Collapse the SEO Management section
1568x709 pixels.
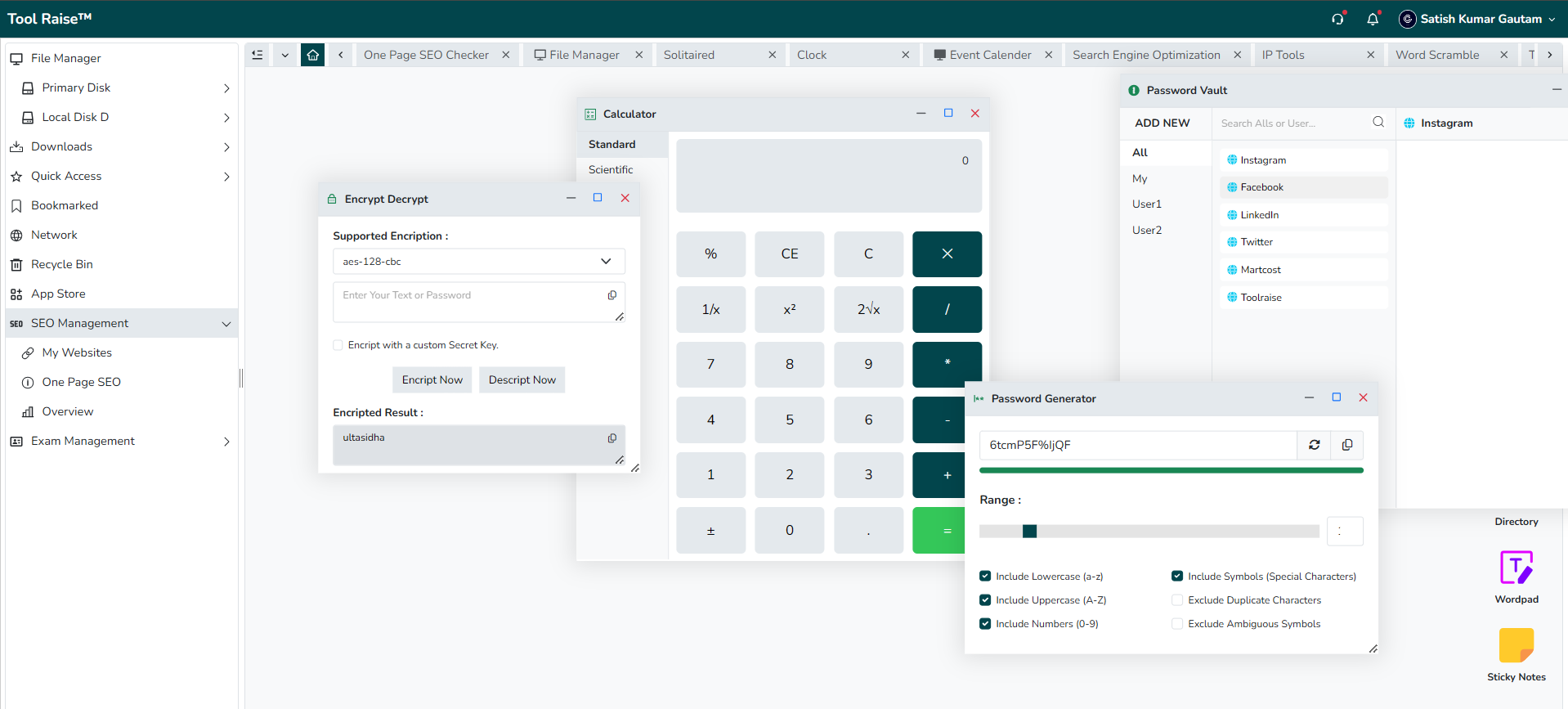coord(226,324)
